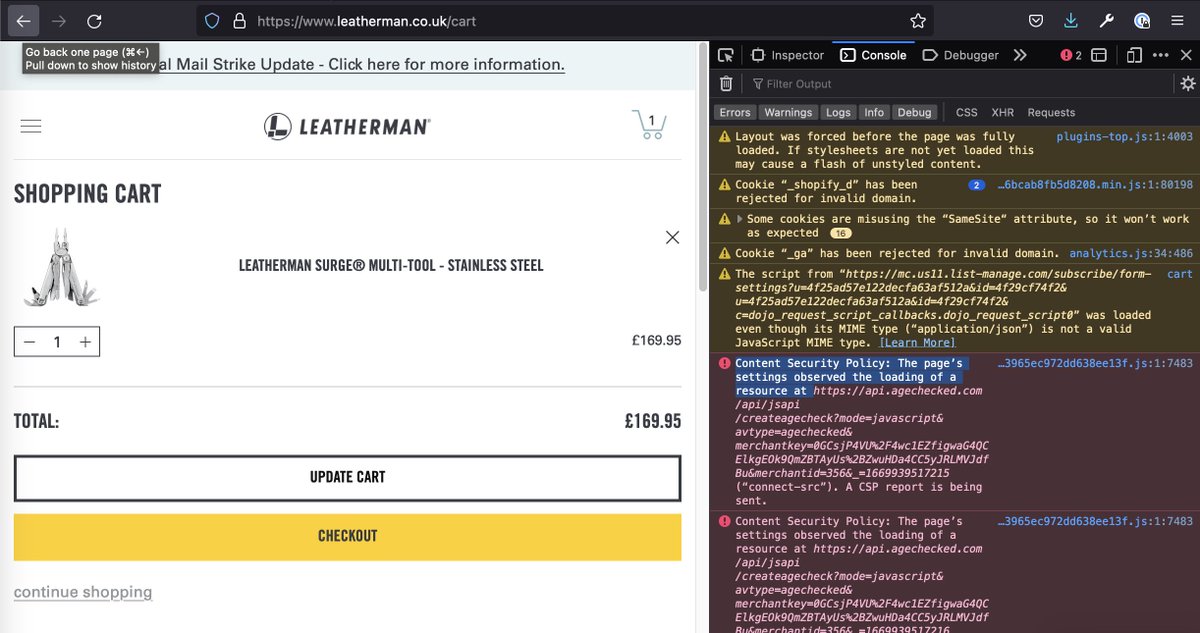Click the UPDATE CART button
Screen dimensions: 1200x633
pos(347,477)
